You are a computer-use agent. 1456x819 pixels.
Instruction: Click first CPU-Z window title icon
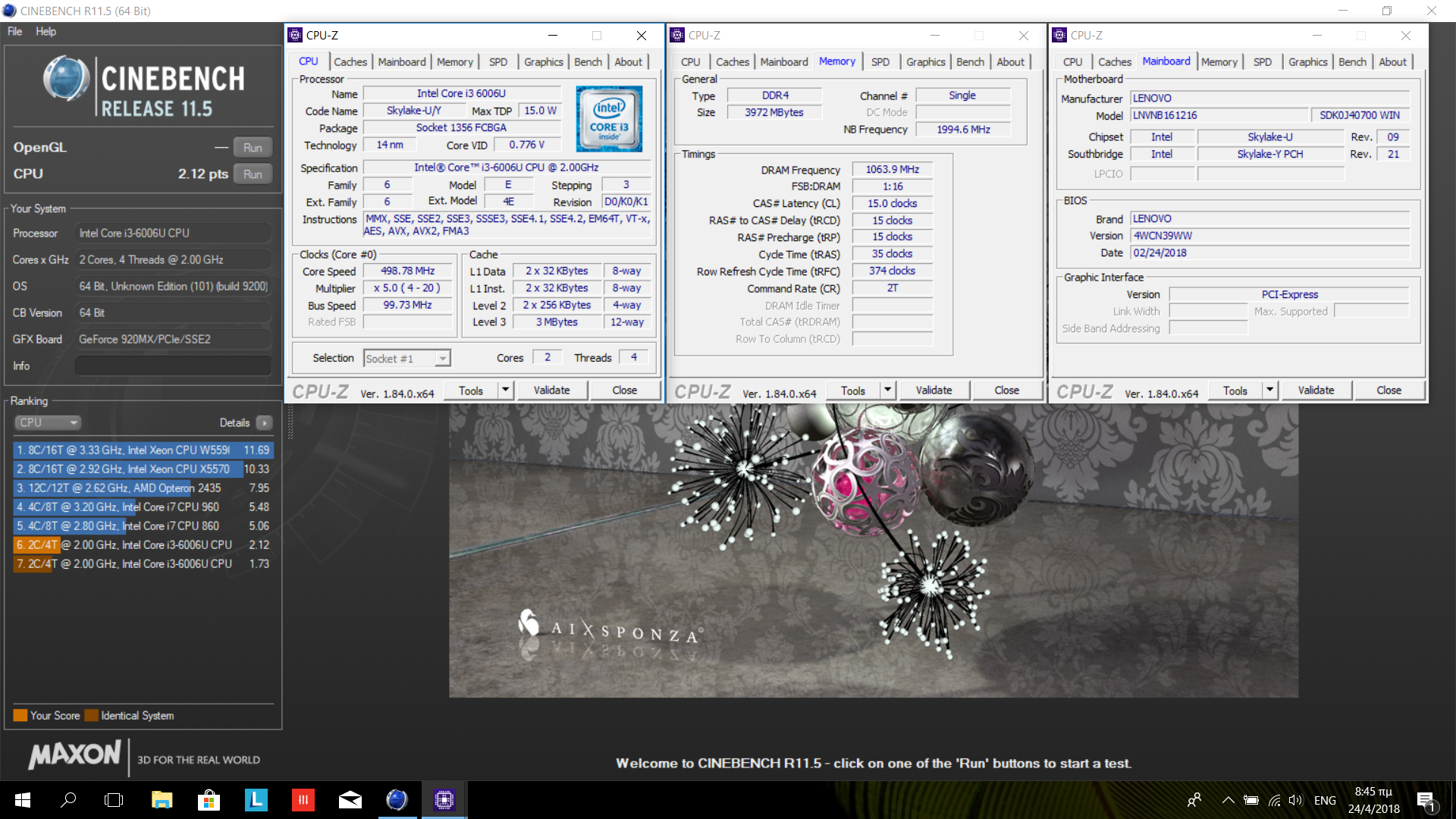coord(296,36)
